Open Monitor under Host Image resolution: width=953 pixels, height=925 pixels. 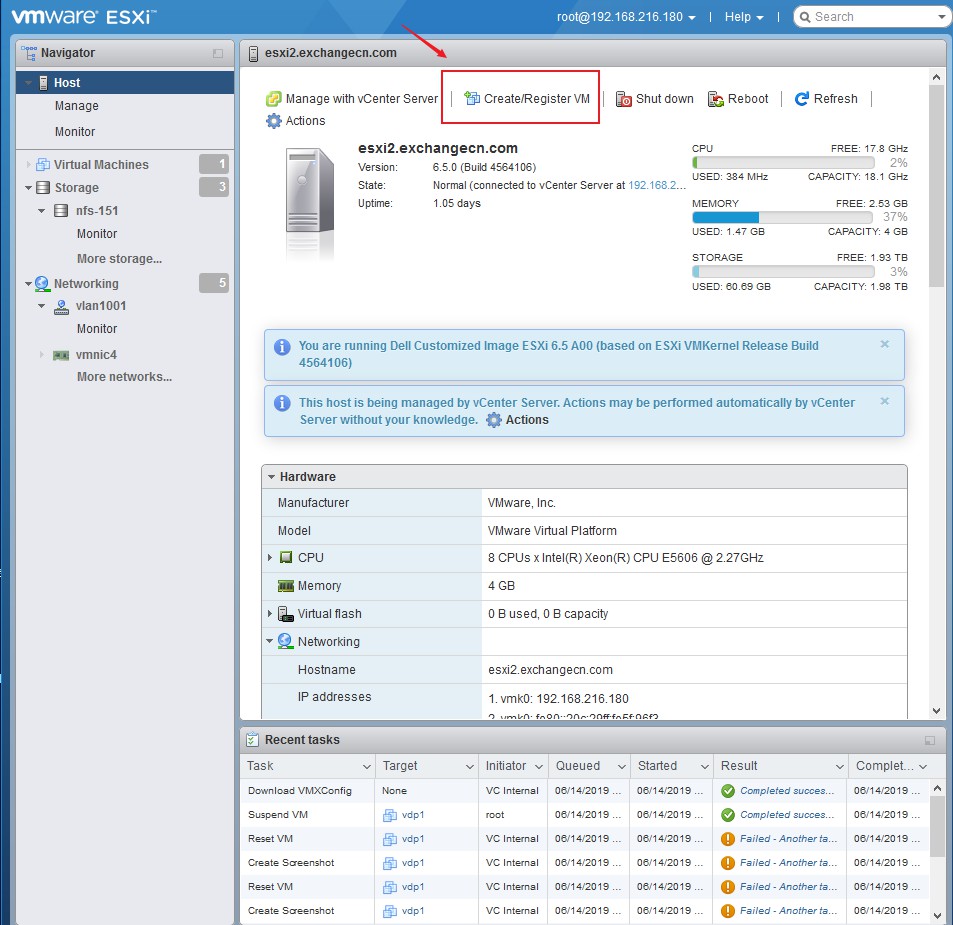click(75, 132)
